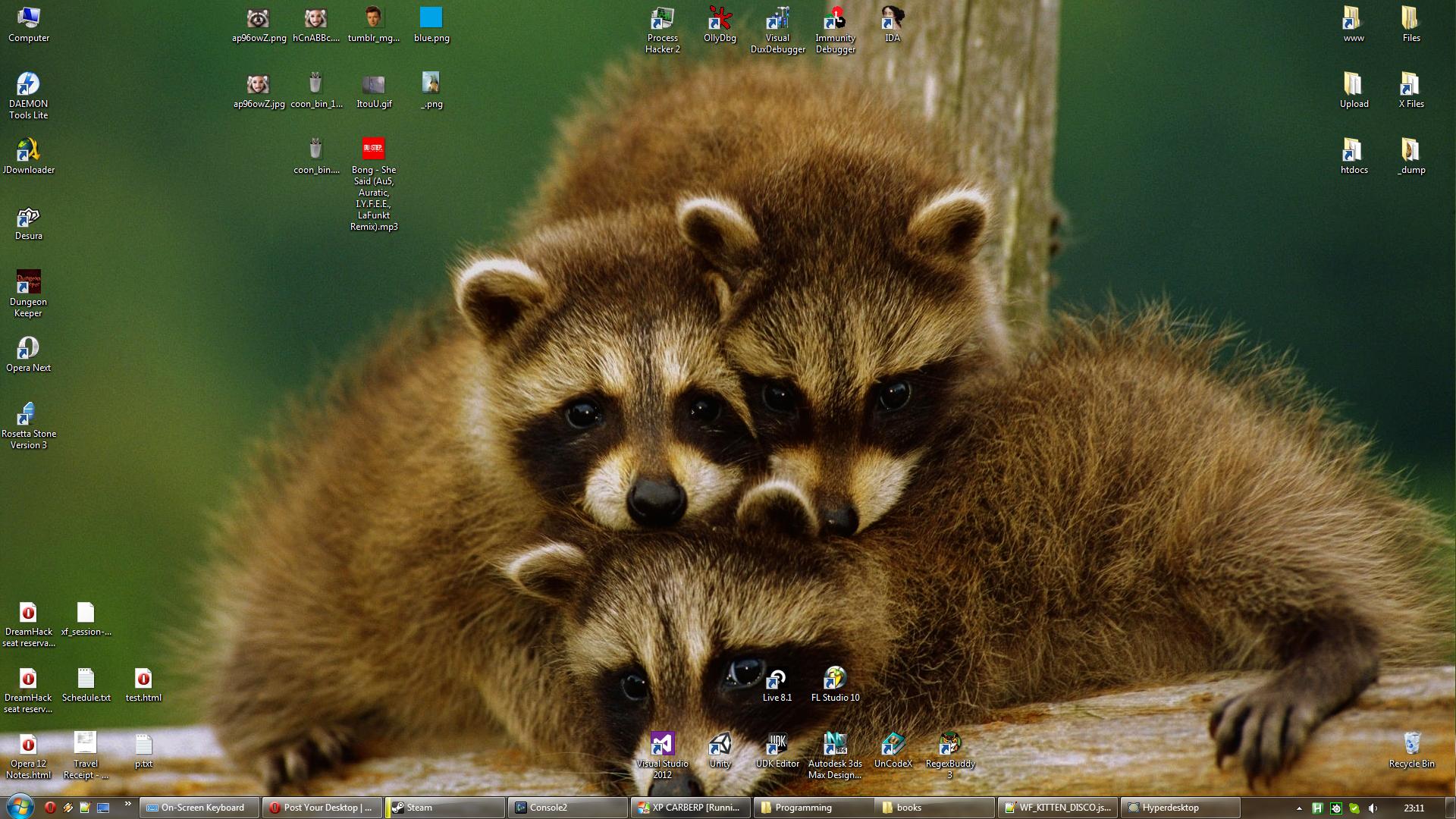Select the IDA desktop icon
1456x819 pixels.
[x=893, y=20]
